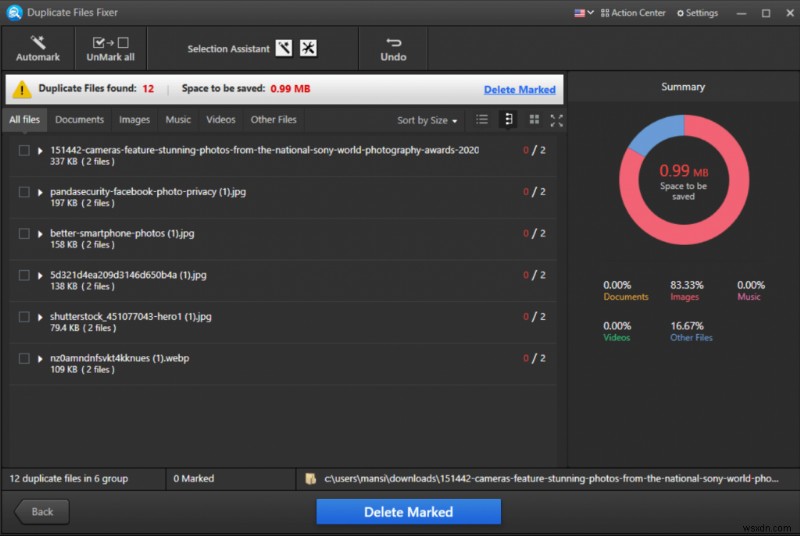Screen dimensions: 800x536
Task: Open the Selection Assistant tools icon
Action: click(x=308, y=48)
